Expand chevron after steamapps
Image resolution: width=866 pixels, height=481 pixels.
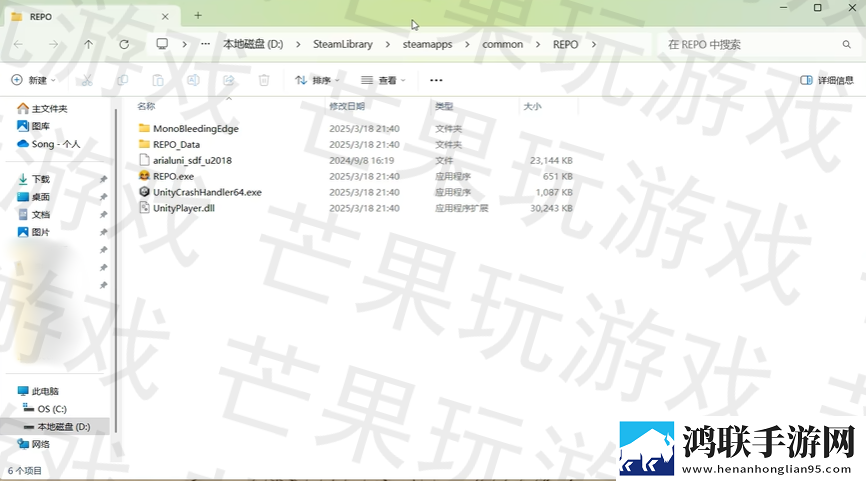click(x=467, y=44)
